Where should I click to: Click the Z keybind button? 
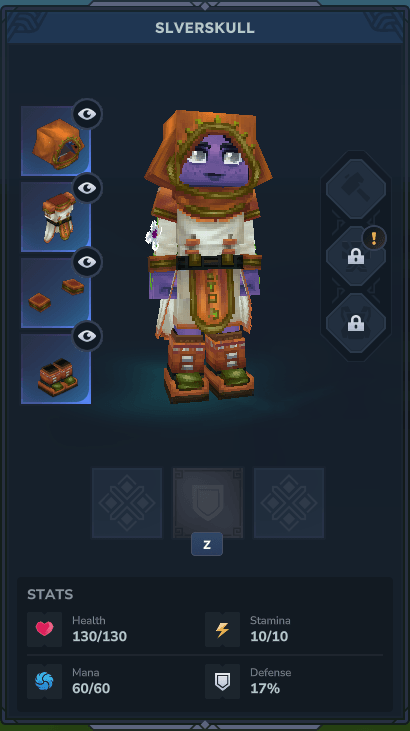coord(207,545)
